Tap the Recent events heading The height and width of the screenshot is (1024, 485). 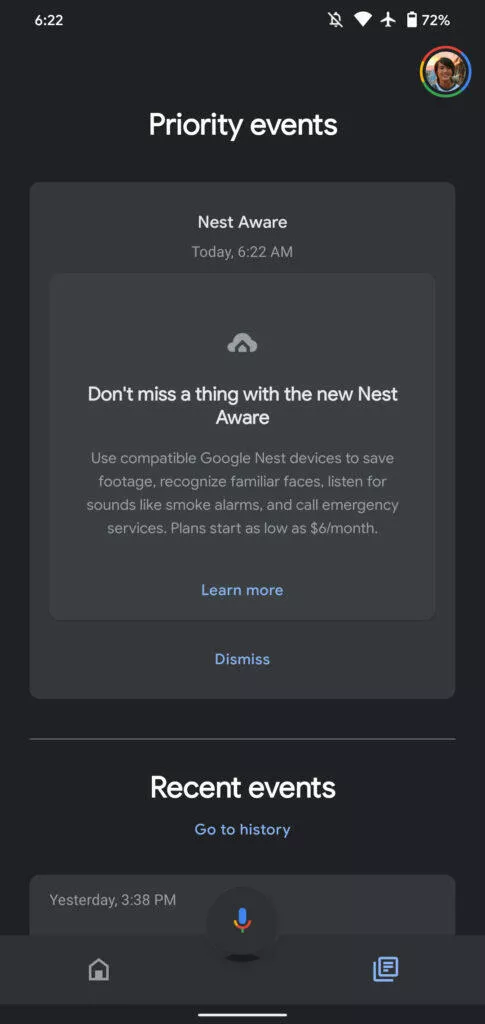pos(243,788)
